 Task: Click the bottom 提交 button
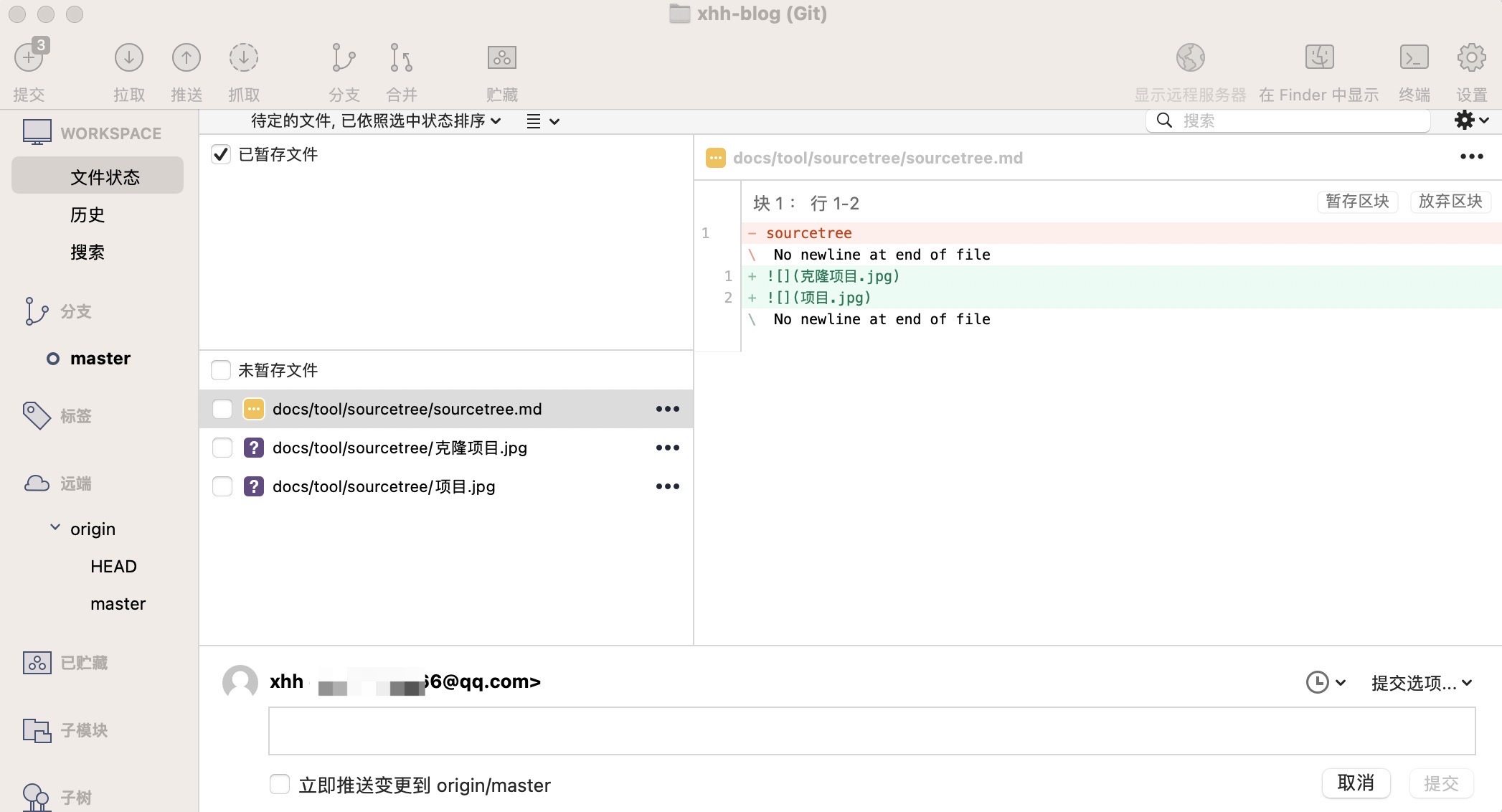click(1441, 783)
